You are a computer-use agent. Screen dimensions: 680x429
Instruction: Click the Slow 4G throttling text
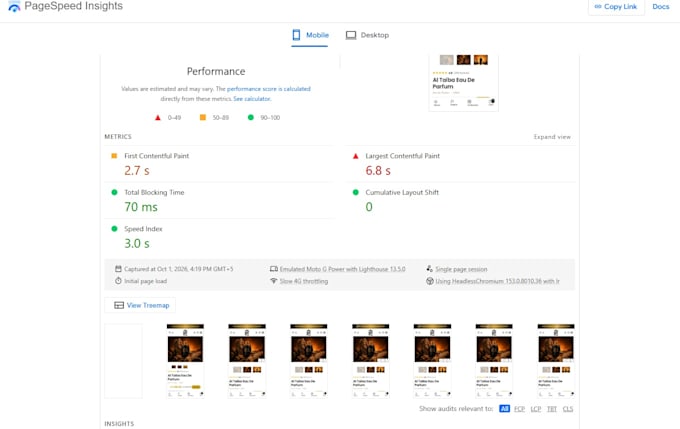304,282
